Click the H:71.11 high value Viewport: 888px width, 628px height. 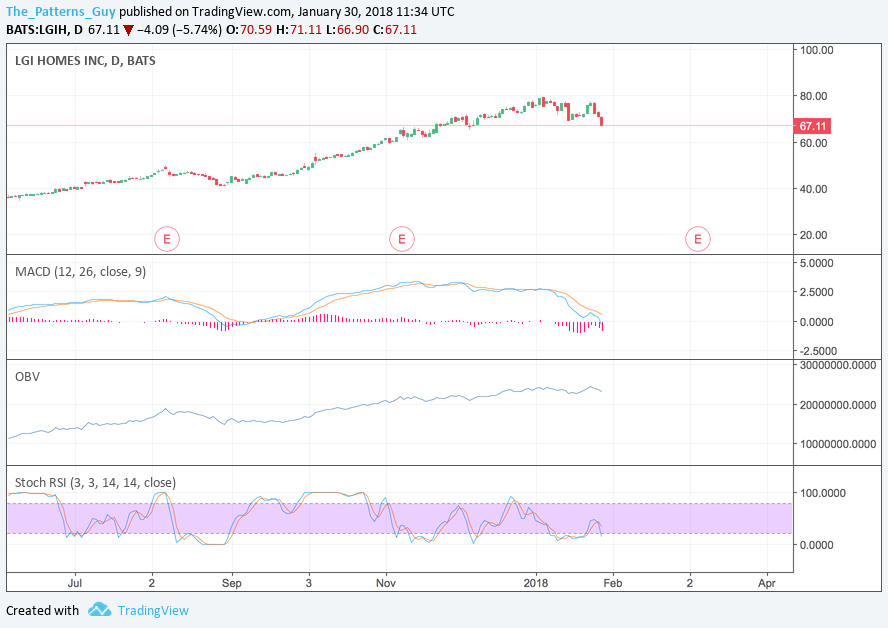pyautogui.click(x=298, y=29)
